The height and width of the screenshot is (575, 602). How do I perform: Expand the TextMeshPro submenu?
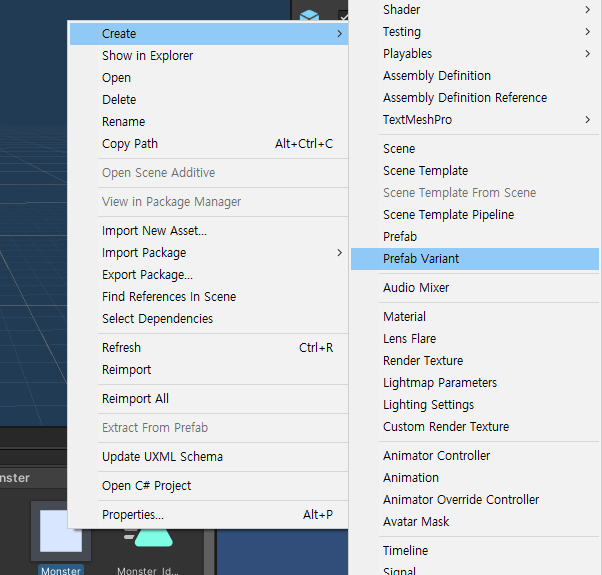[475, 120]
